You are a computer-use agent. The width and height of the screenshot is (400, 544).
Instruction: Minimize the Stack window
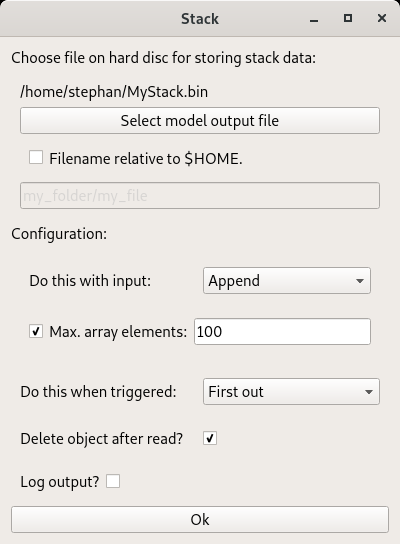(x=314, y=19)
